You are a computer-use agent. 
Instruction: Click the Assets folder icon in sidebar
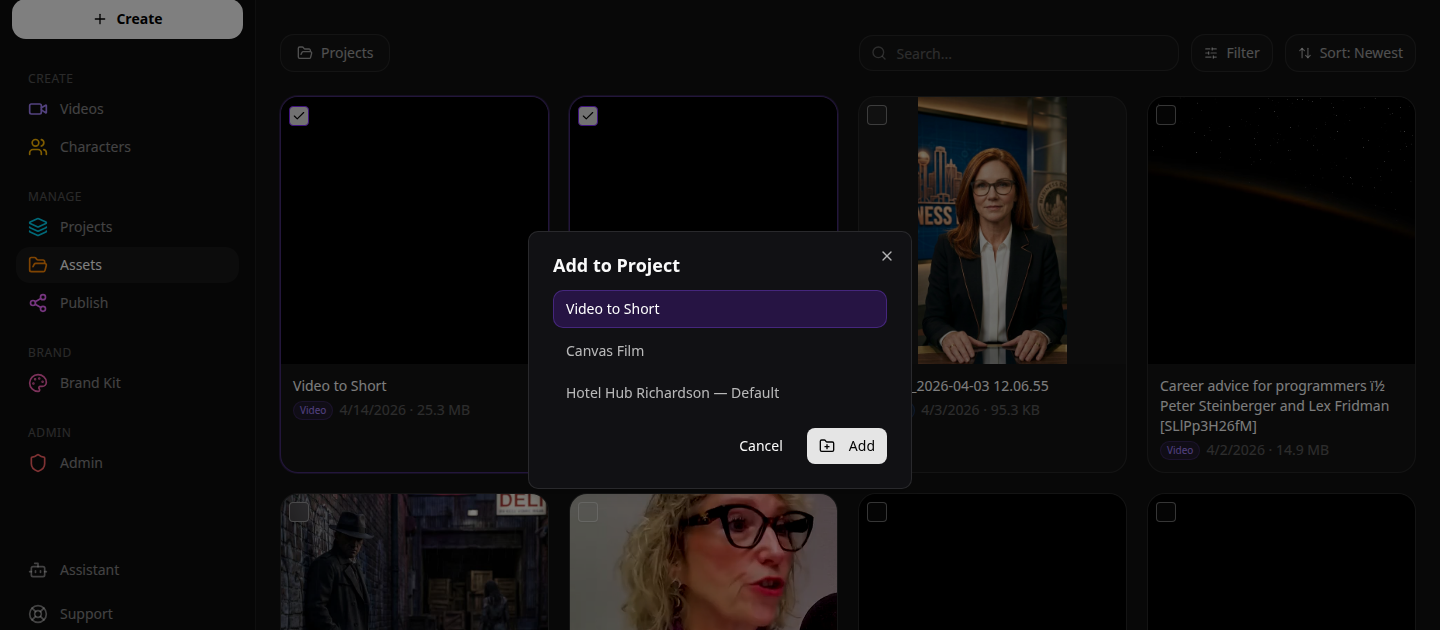point(38,265)
